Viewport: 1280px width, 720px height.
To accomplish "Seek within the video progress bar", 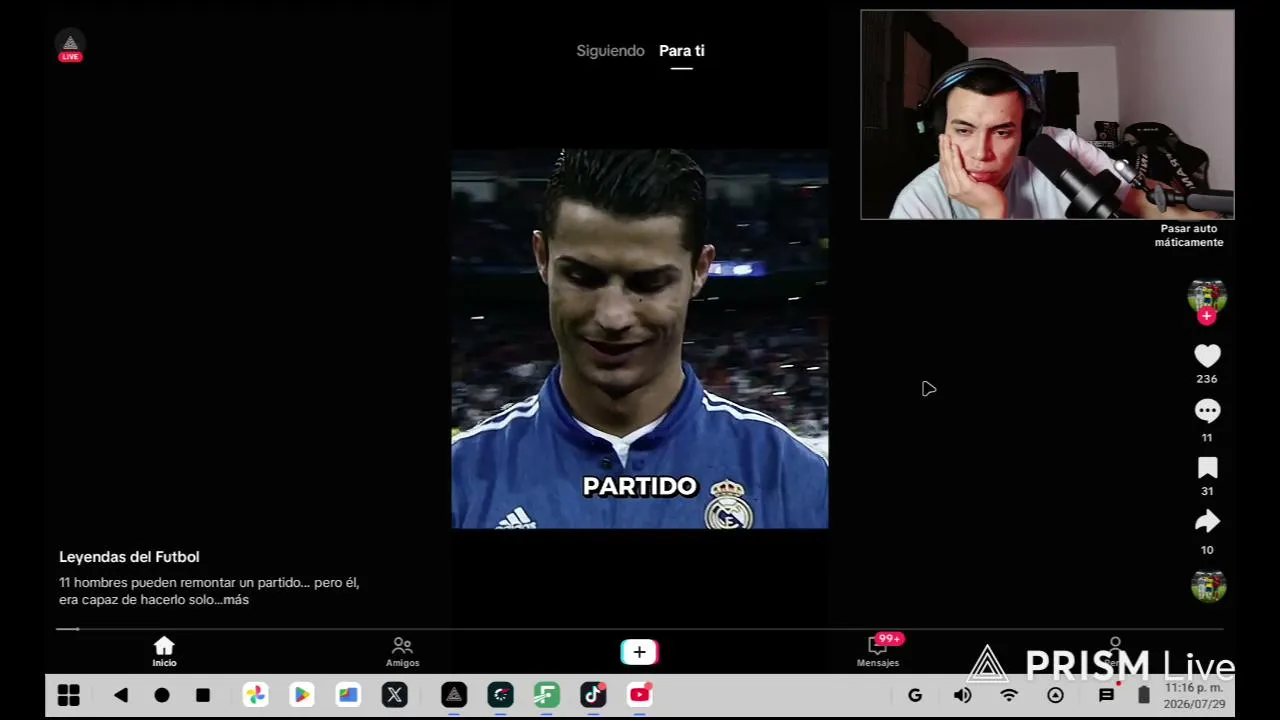I will point(640,629).
